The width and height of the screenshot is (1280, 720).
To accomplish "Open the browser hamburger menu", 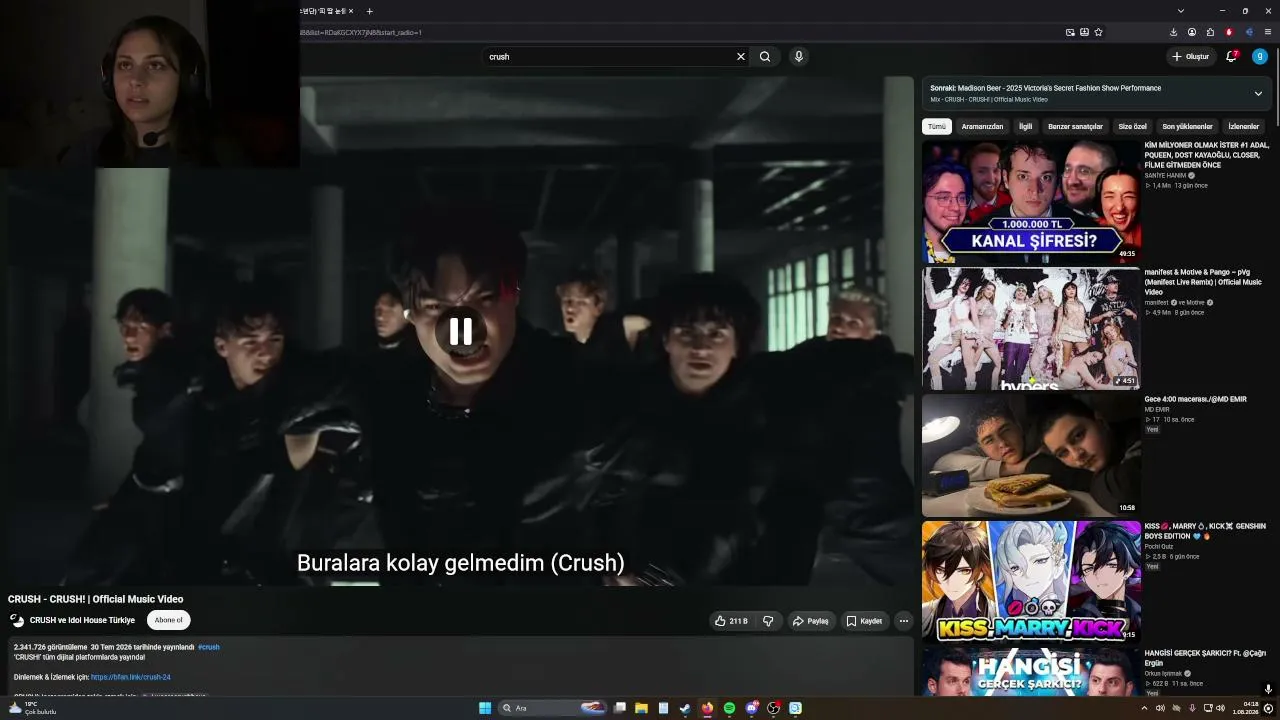I will tap(1267, 32).
